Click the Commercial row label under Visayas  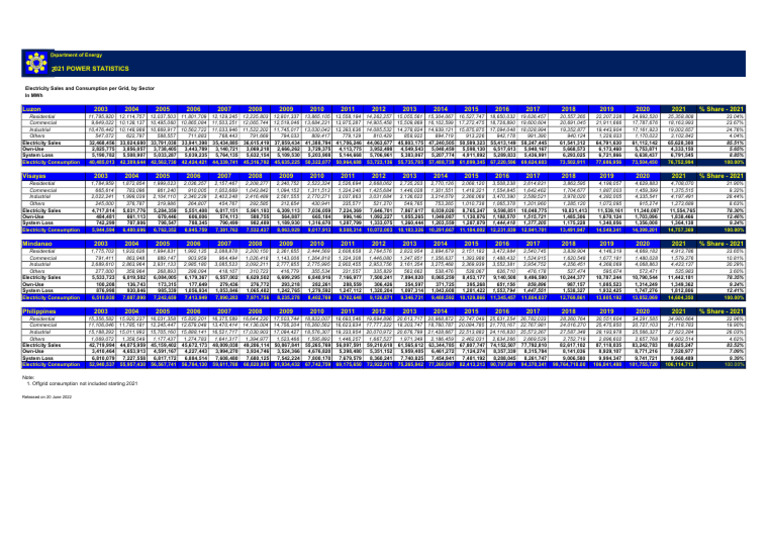[x=43, y=190]
